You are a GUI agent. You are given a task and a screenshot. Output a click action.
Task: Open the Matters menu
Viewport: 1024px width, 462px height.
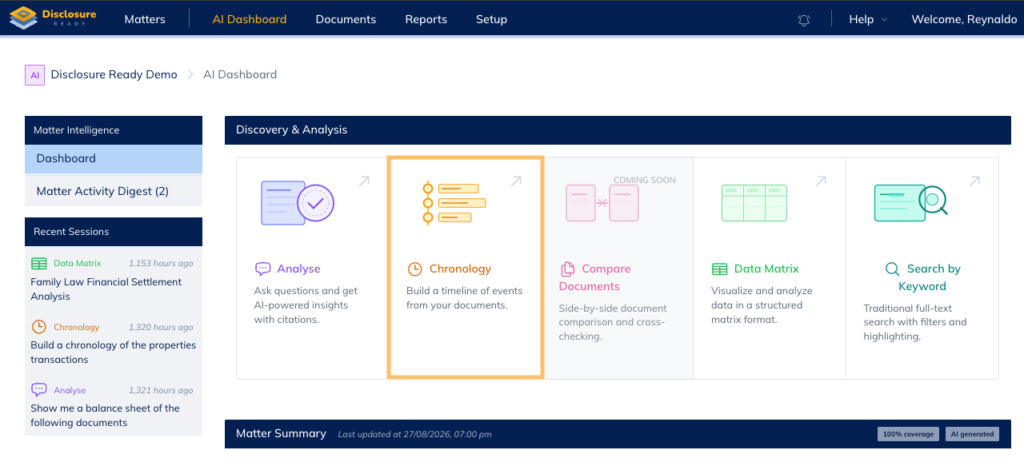coord(144,20)
